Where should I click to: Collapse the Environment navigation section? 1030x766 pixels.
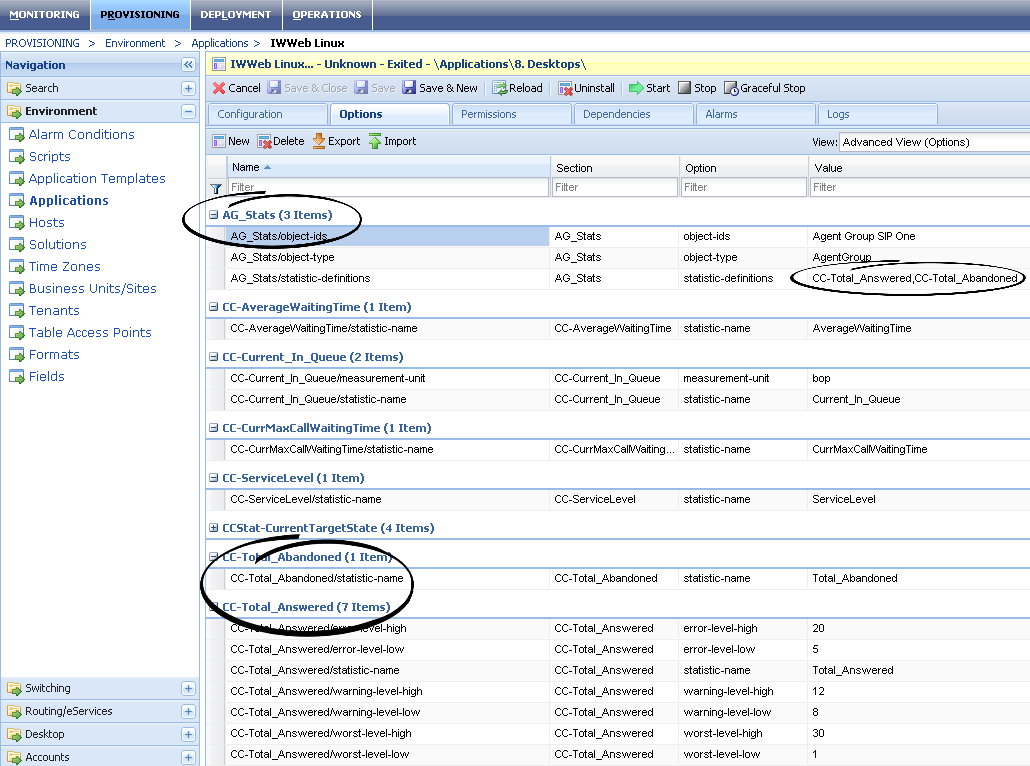click(x=188, y=111)
